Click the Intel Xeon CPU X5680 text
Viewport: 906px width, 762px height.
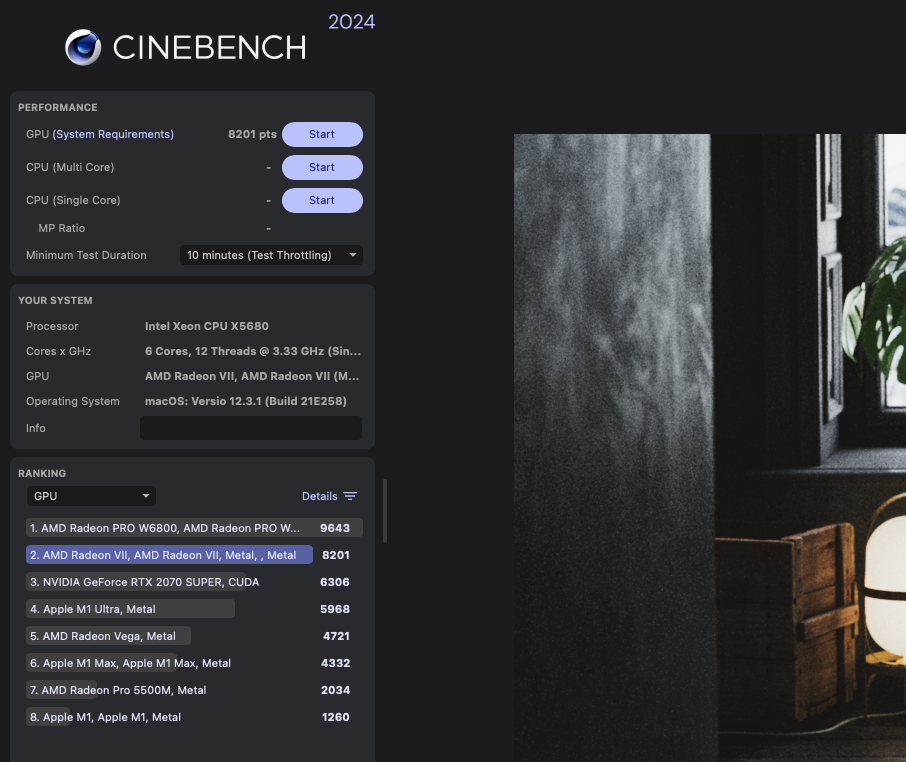tap(207, 326)
